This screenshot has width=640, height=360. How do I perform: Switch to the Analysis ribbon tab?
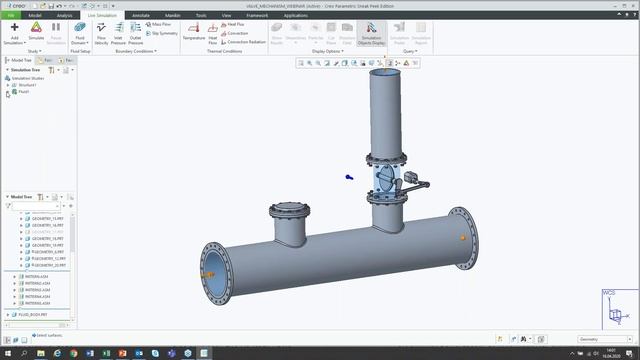(64, 16)
